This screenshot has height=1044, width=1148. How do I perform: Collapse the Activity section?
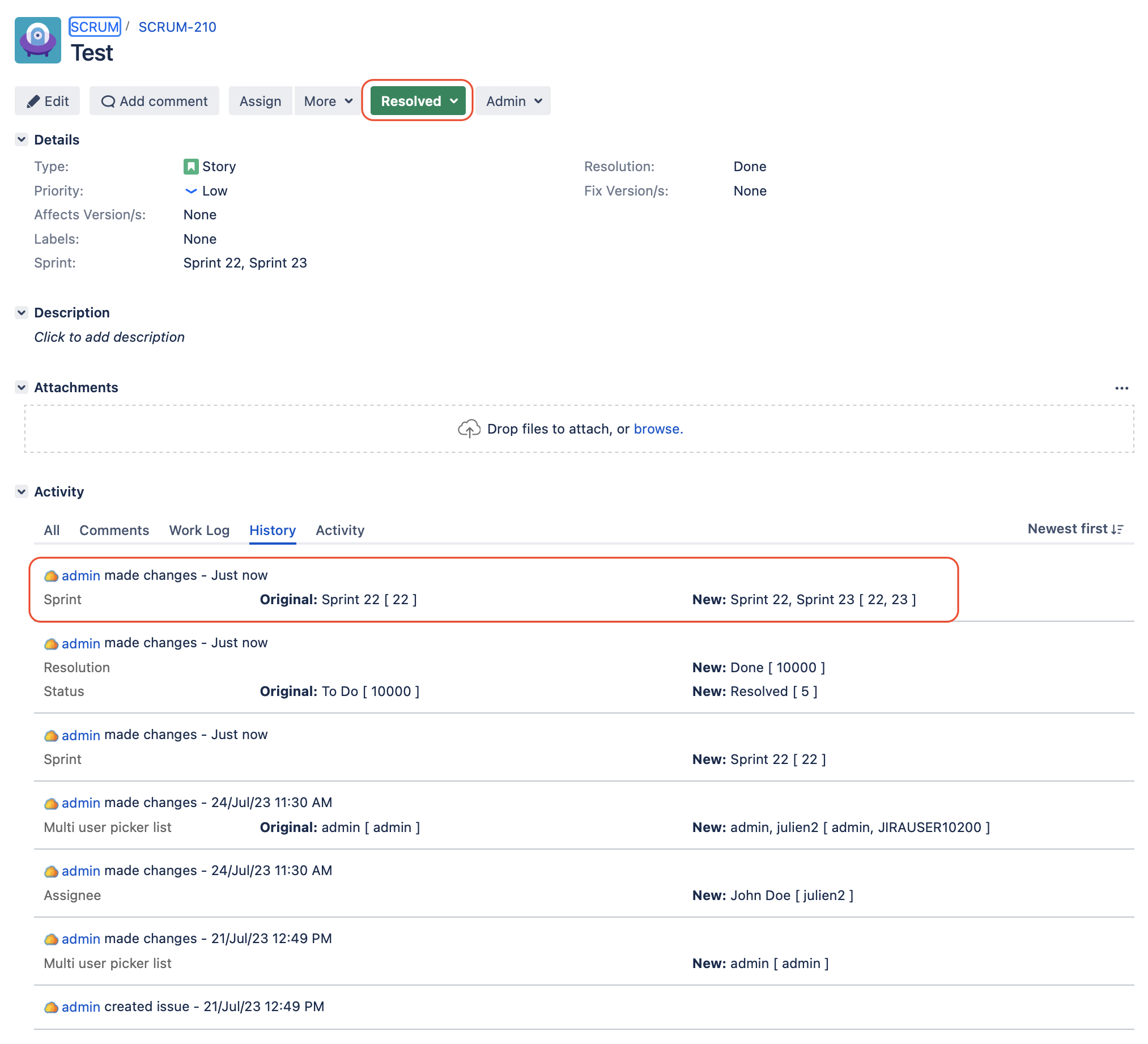tap(22, 491)
